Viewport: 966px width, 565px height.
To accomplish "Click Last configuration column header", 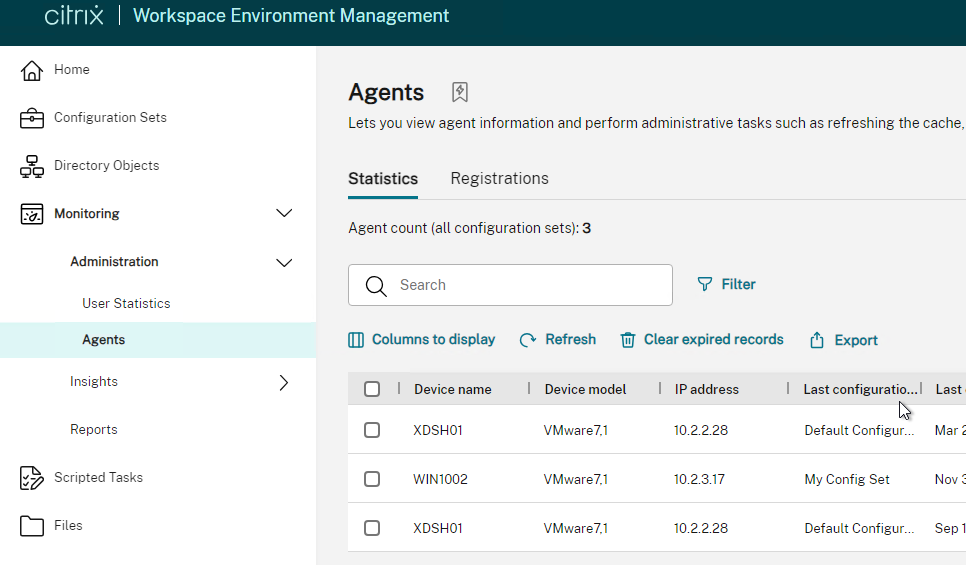I will tap(860, 389).
